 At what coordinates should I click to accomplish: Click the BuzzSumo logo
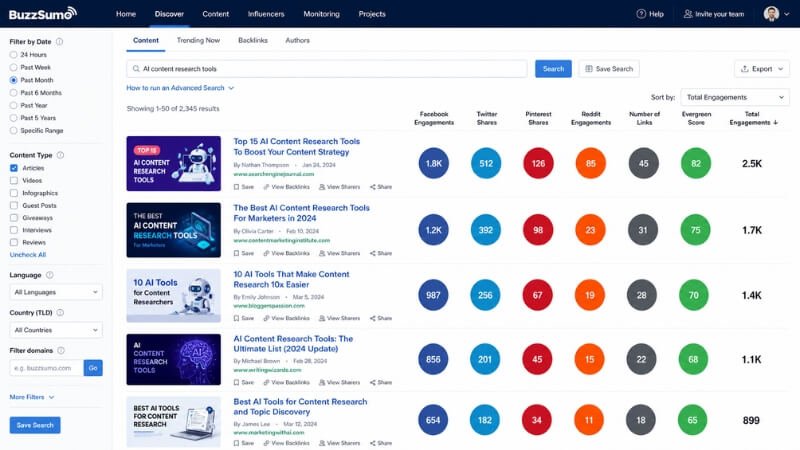pyautogui.click(x=43, y=14)
